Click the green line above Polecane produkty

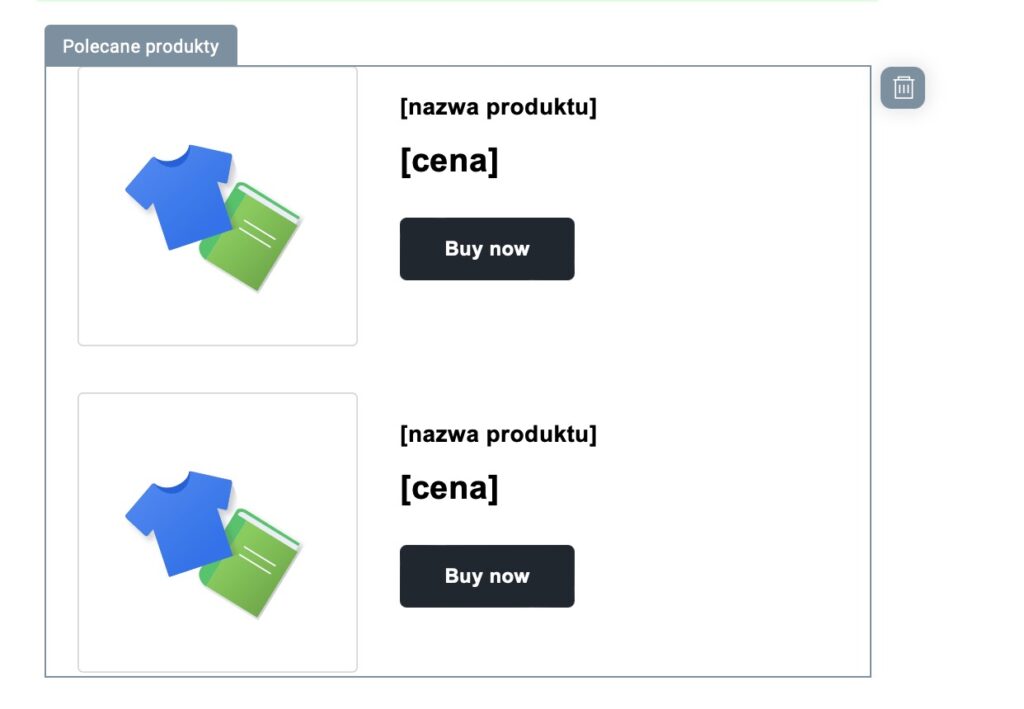[457, 1]
